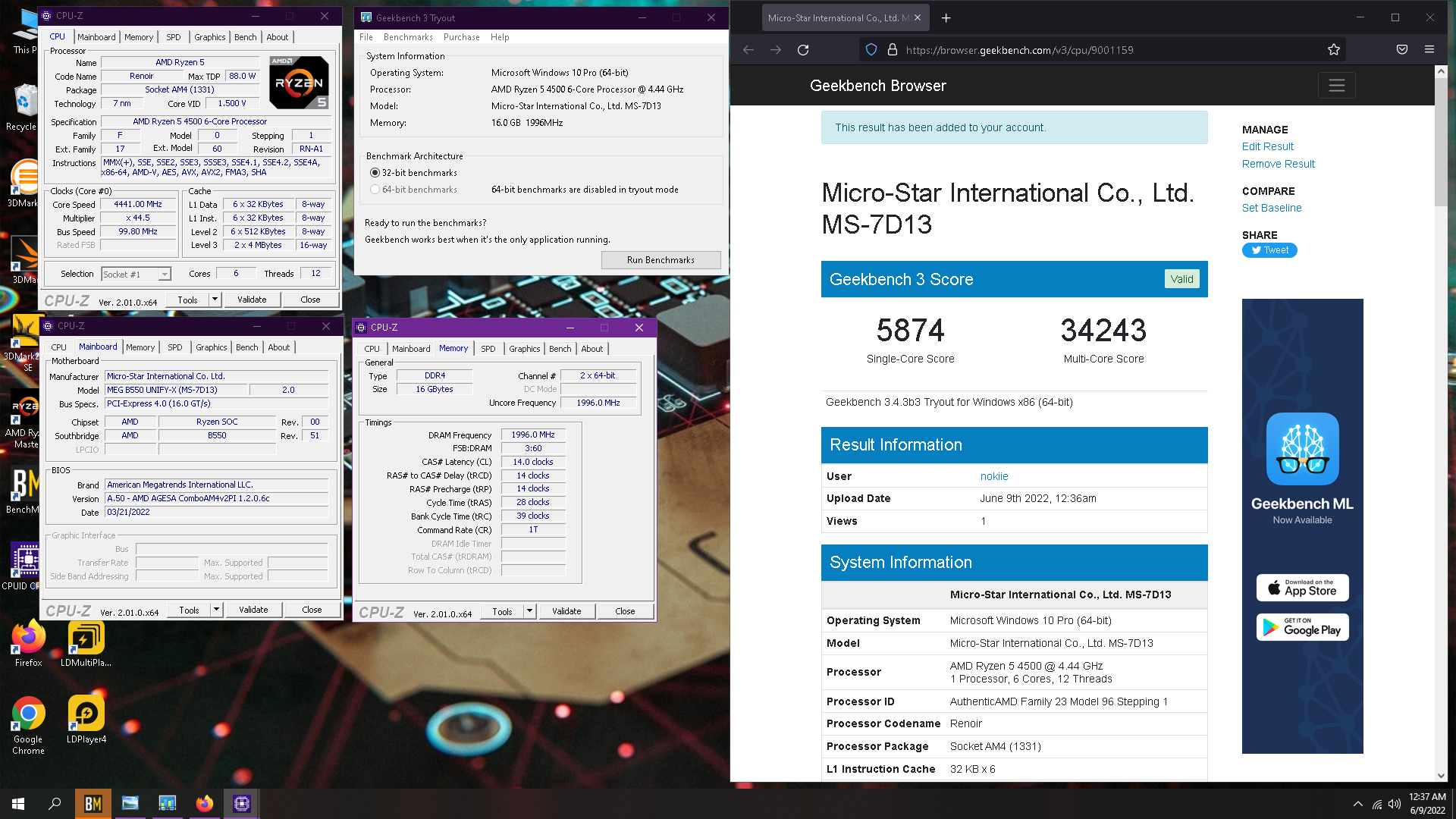Open Benchmarks menu in Geekbench

pos(408,37)
